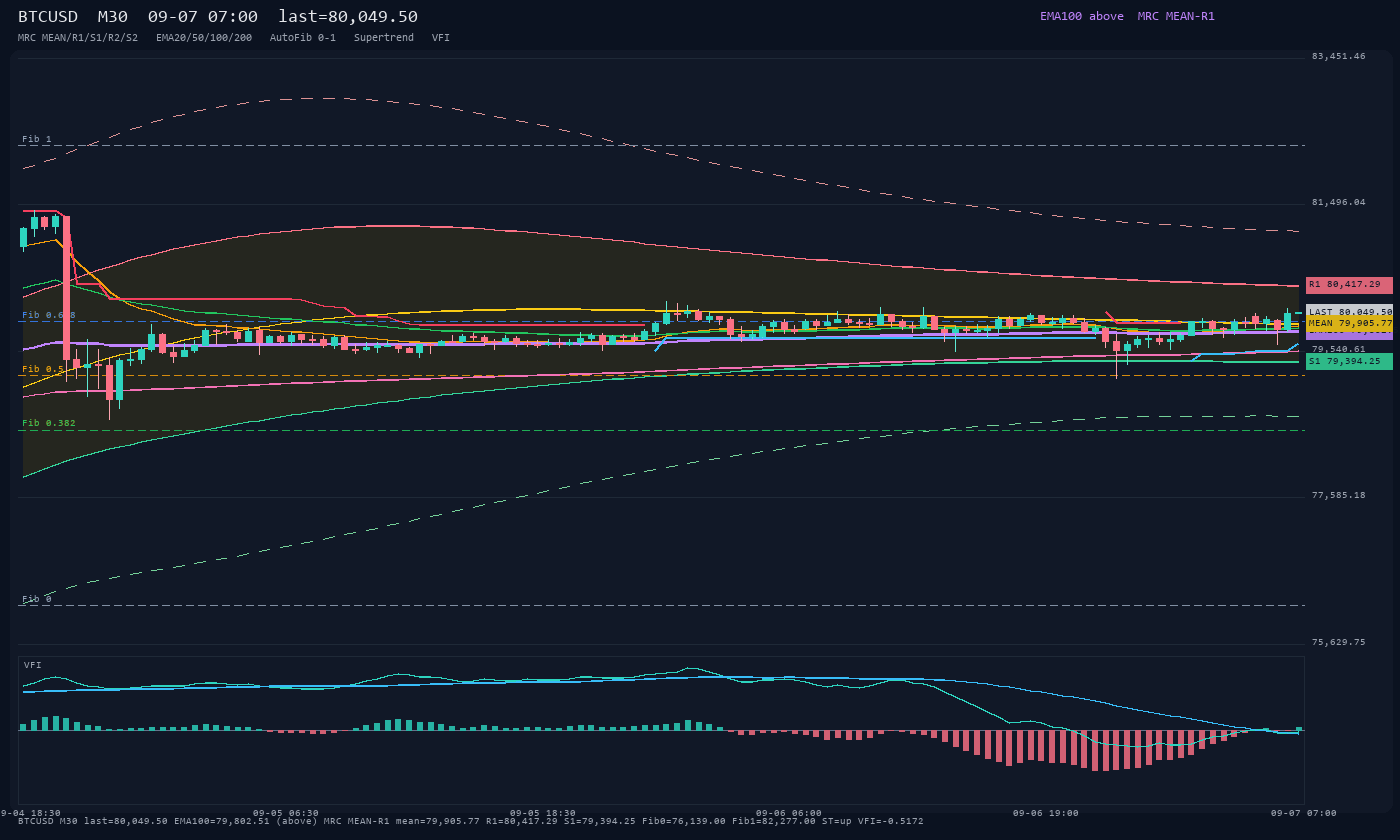Click the red R1 80,417.29 price tag
Screen dimensions: 1400x840
1349,285
